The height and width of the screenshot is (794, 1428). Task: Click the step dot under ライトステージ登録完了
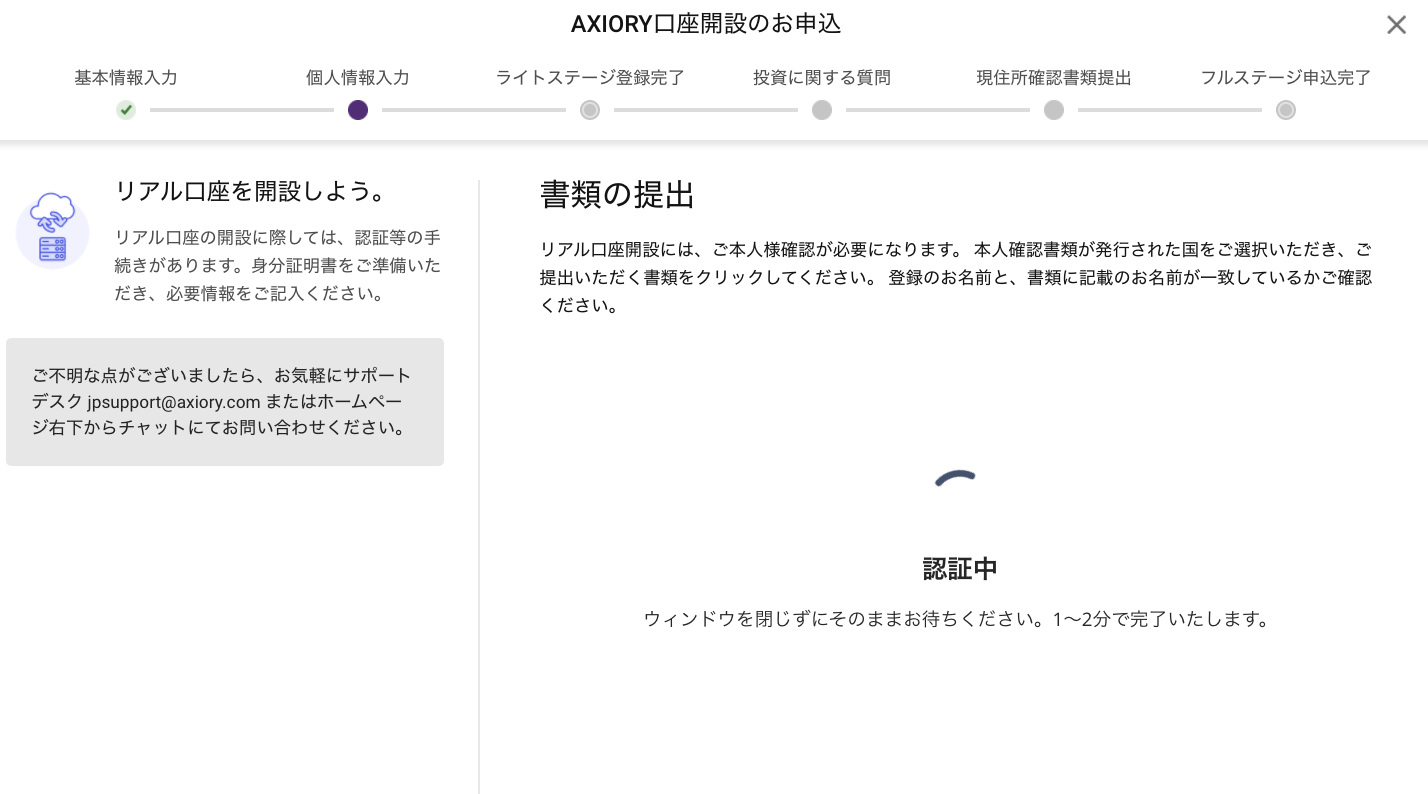point(590,110)
